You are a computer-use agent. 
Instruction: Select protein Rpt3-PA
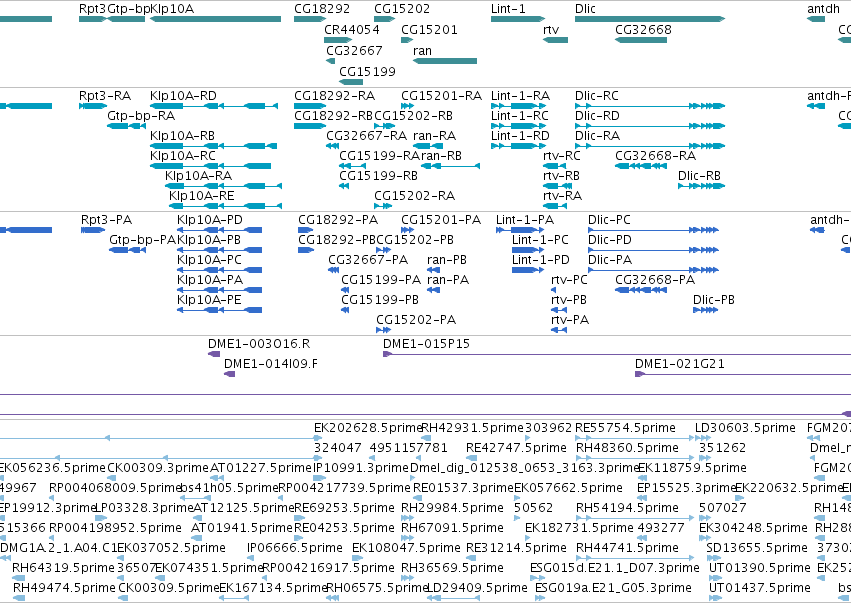click(x=93, y=230)
